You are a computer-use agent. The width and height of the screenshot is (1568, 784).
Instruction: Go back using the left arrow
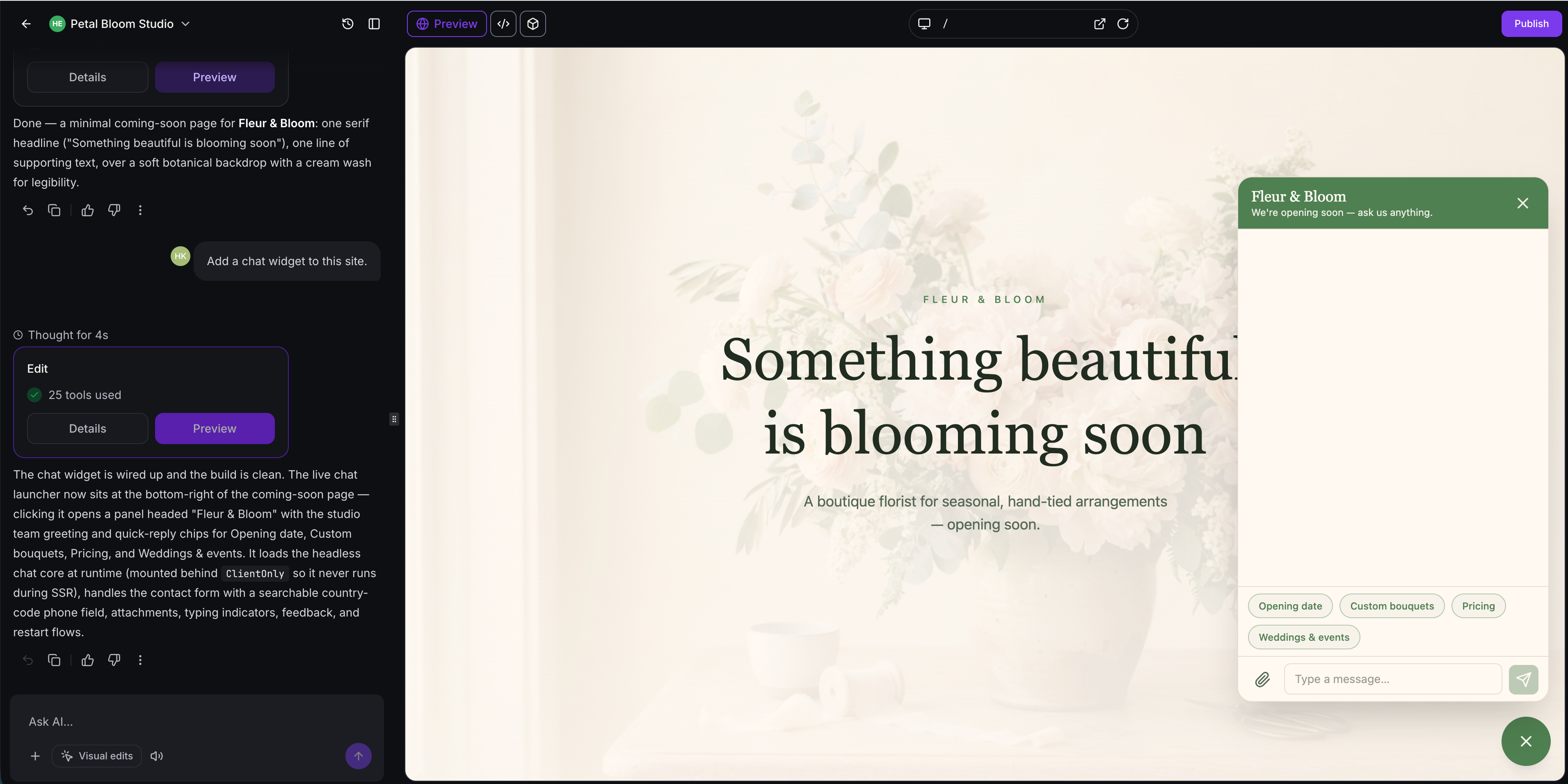[26, 24]
